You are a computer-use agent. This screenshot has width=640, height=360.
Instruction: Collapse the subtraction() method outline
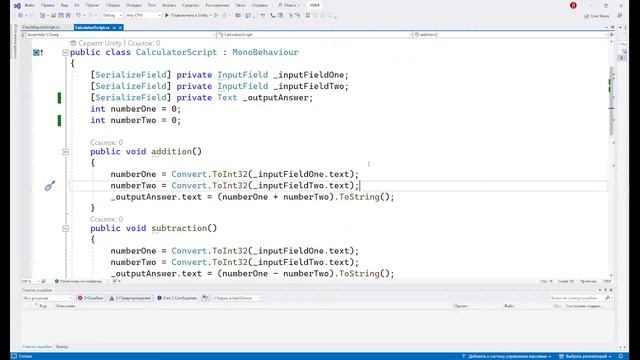(x=65, y=229)
